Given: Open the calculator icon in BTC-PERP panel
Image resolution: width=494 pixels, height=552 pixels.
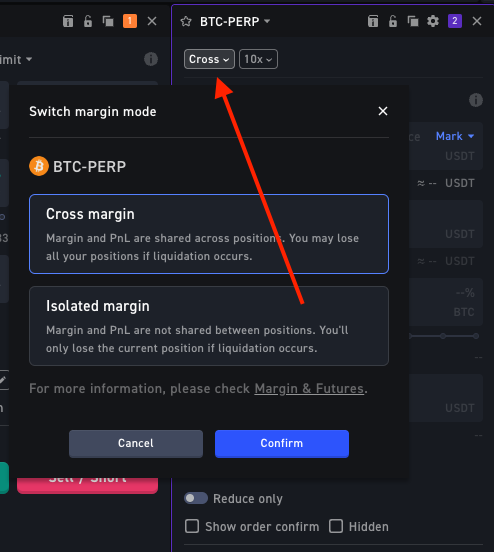Looking at the screenshot, I should (373, 21).
